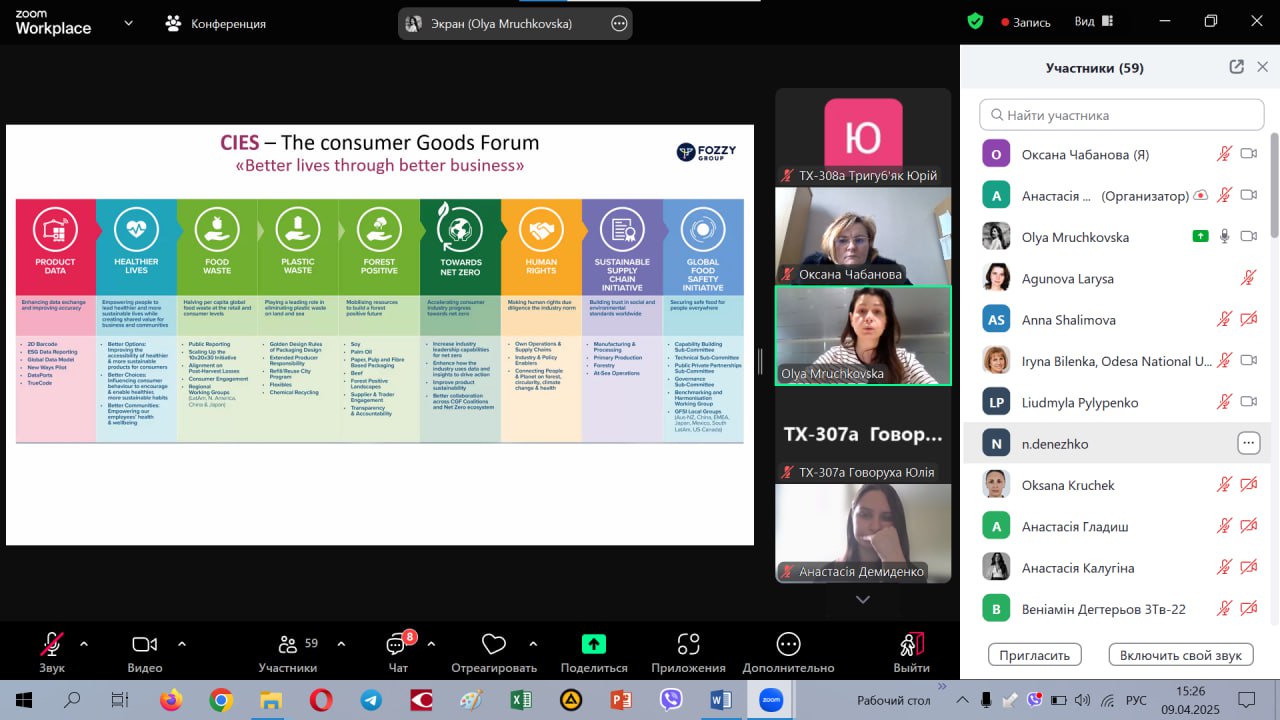Expand the arrow beside the Чат button
This screenshot has height=720, width=1280.
pyautogui.click(x=431, y=644)
